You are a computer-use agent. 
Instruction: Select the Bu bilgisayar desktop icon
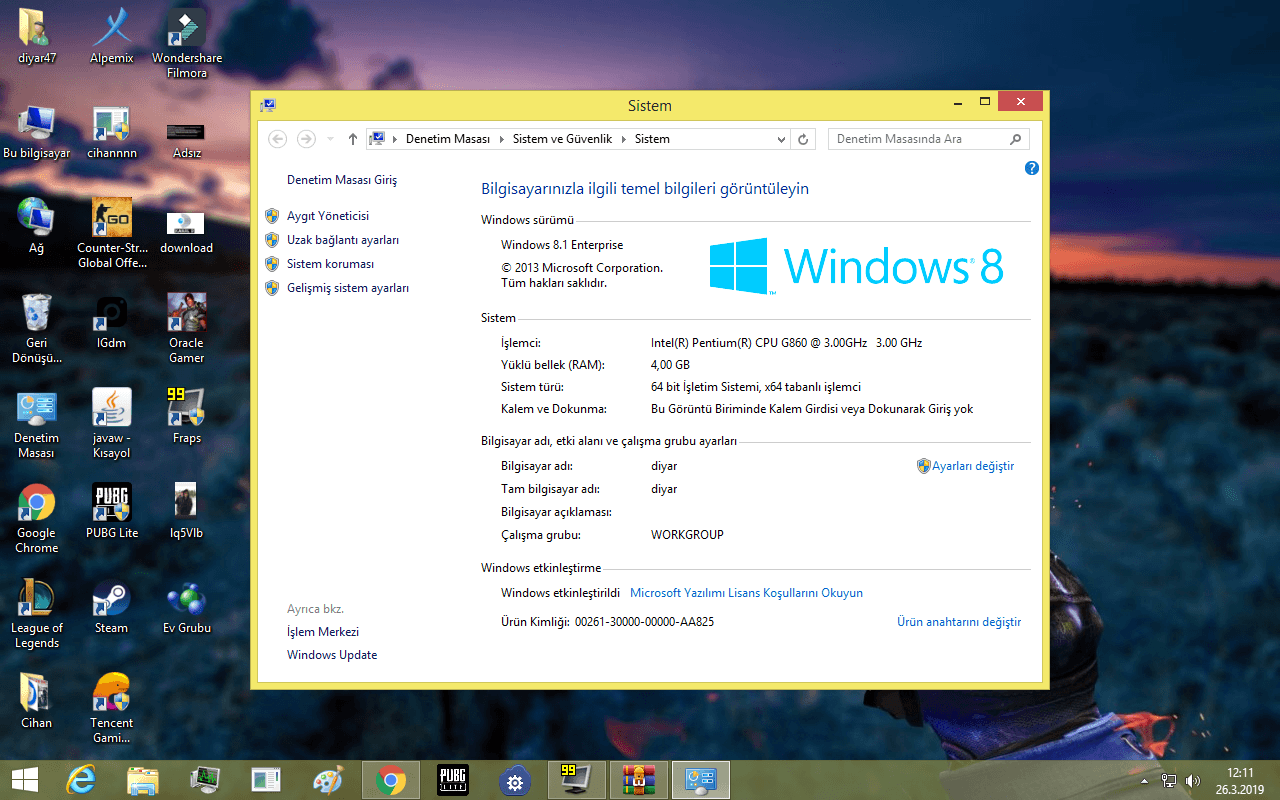pyautogui.click(x=37, y=132)
